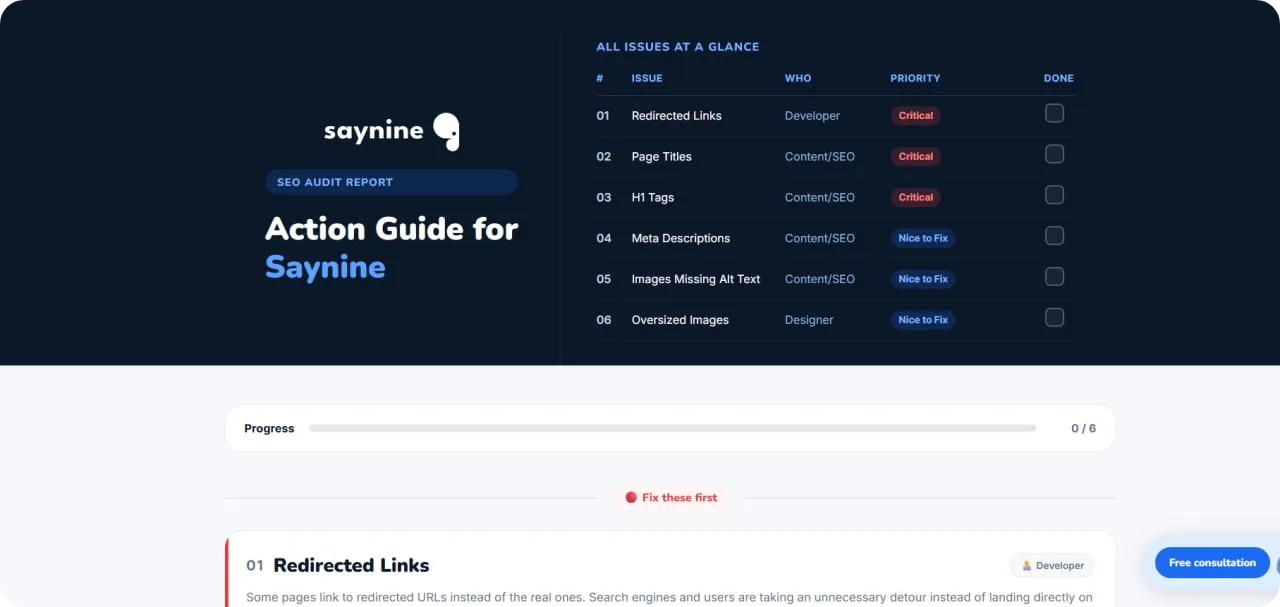Select the Redirected Links issue row
Viewport: 1280px width, 607px height.
point(835,116)
